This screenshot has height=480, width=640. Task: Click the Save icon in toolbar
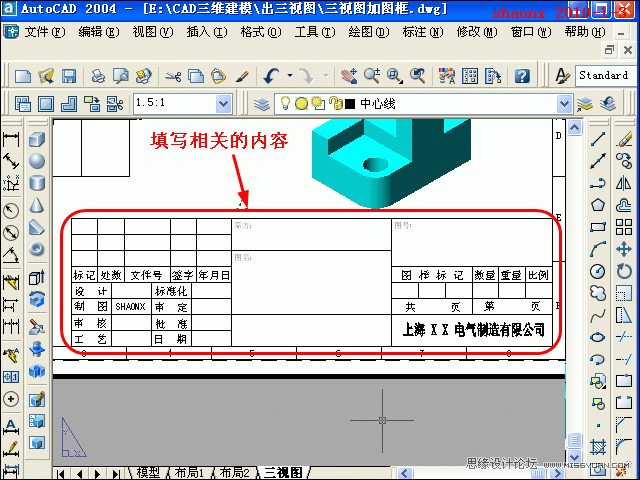point(69,76)
